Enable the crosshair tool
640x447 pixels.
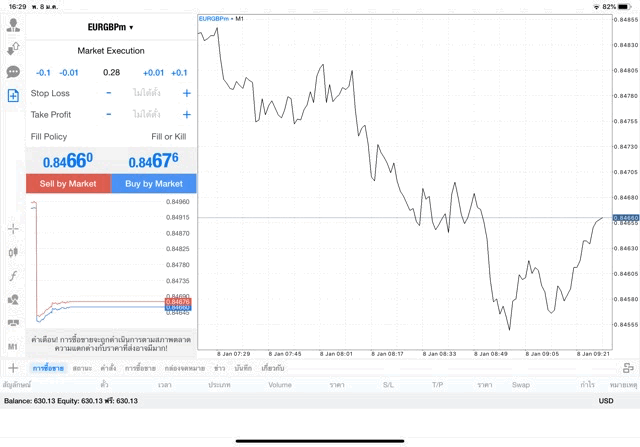coord(13,228)
